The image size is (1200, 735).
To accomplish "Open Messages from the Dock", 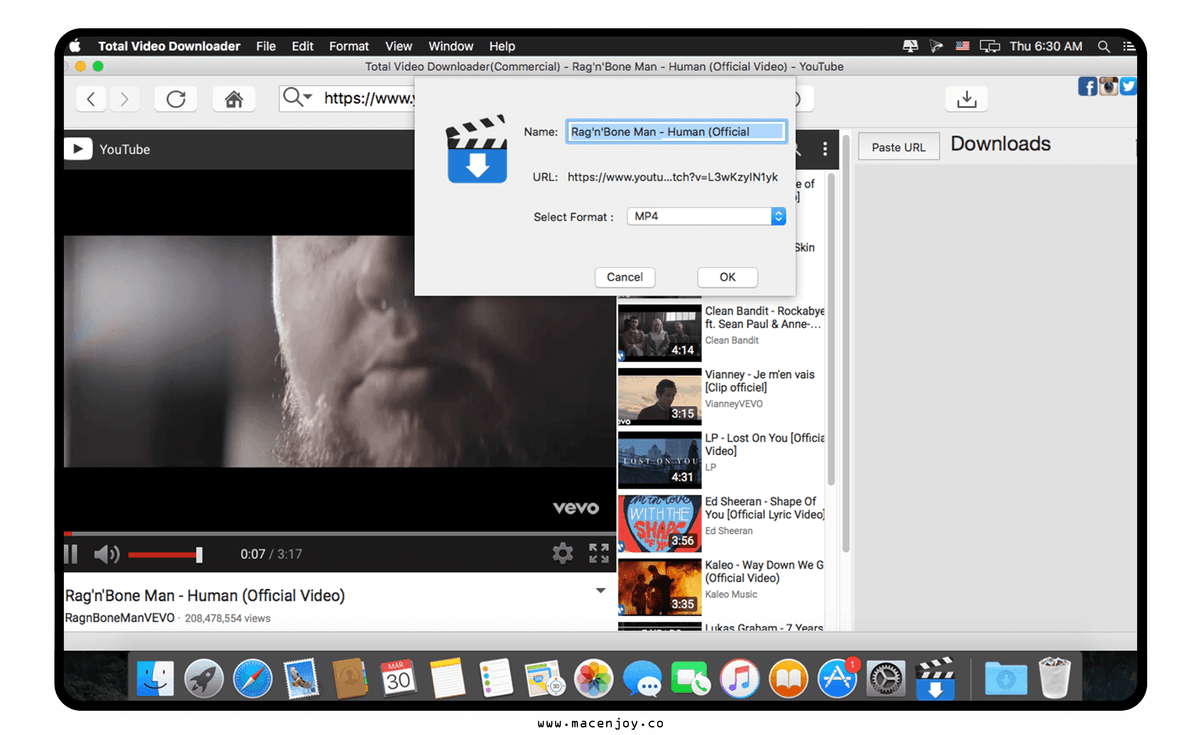I will 642,678.
